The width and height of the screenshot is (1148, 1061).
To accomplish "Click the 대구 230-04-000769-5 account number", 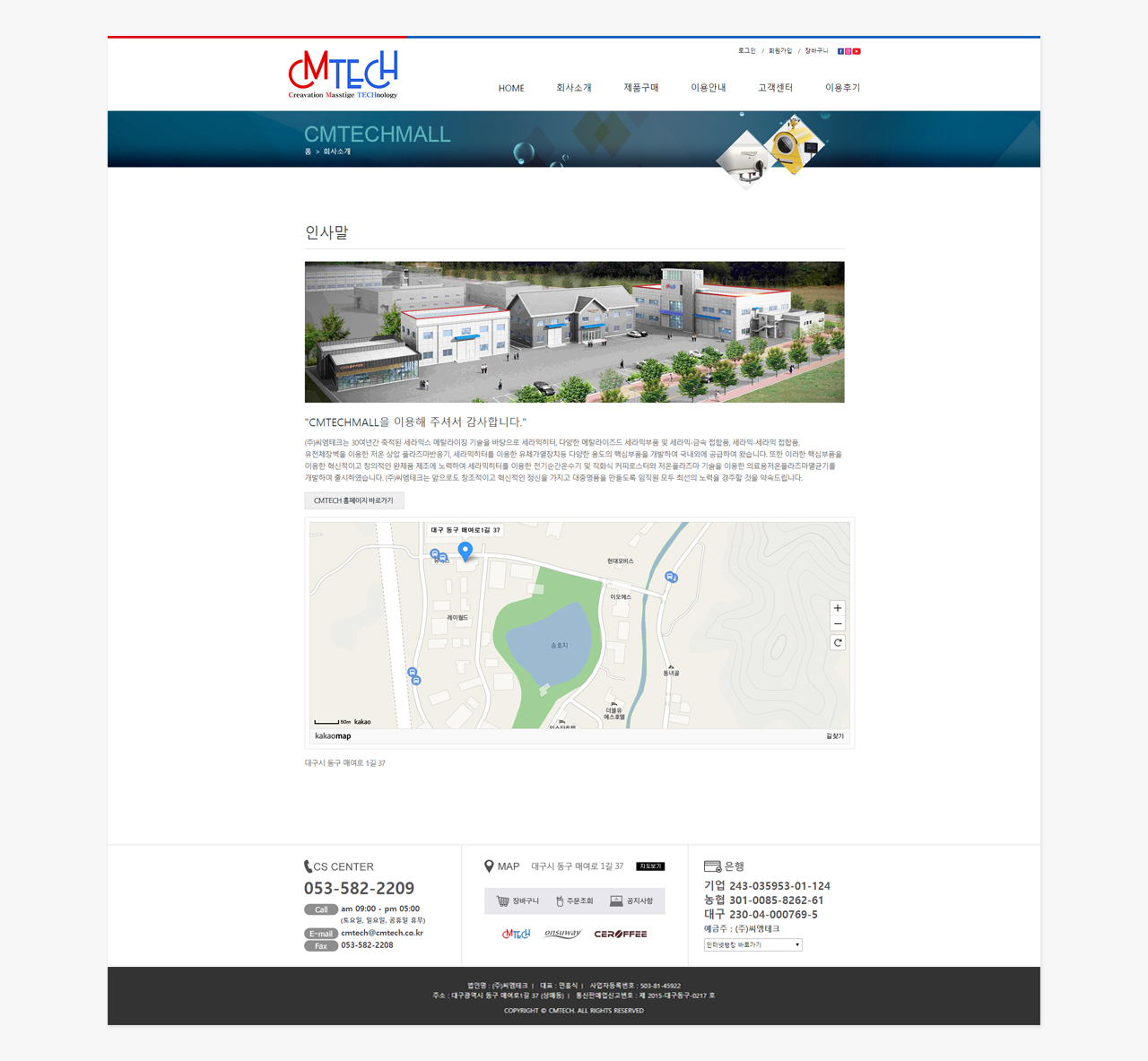I will tap(761, 915).
